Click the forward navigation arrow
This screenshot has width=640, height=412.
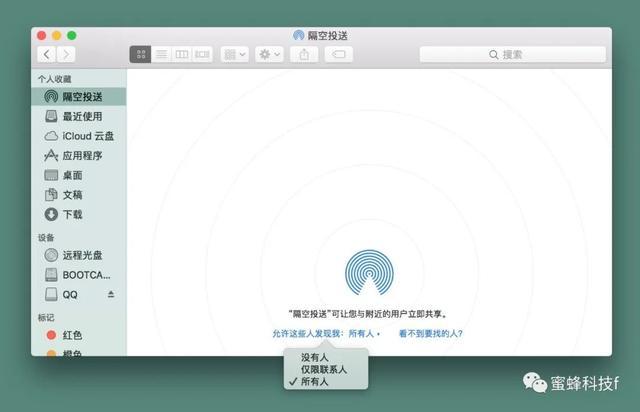pyautogui.click(x=66, y=54)
